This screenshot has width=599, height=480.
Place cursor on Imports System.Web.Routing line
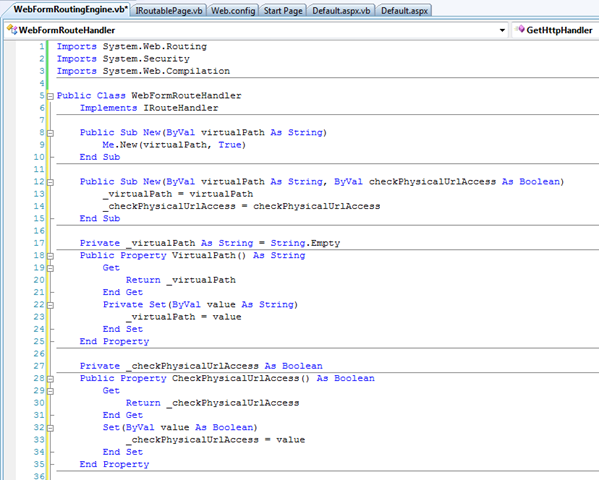tap(132, 47)
